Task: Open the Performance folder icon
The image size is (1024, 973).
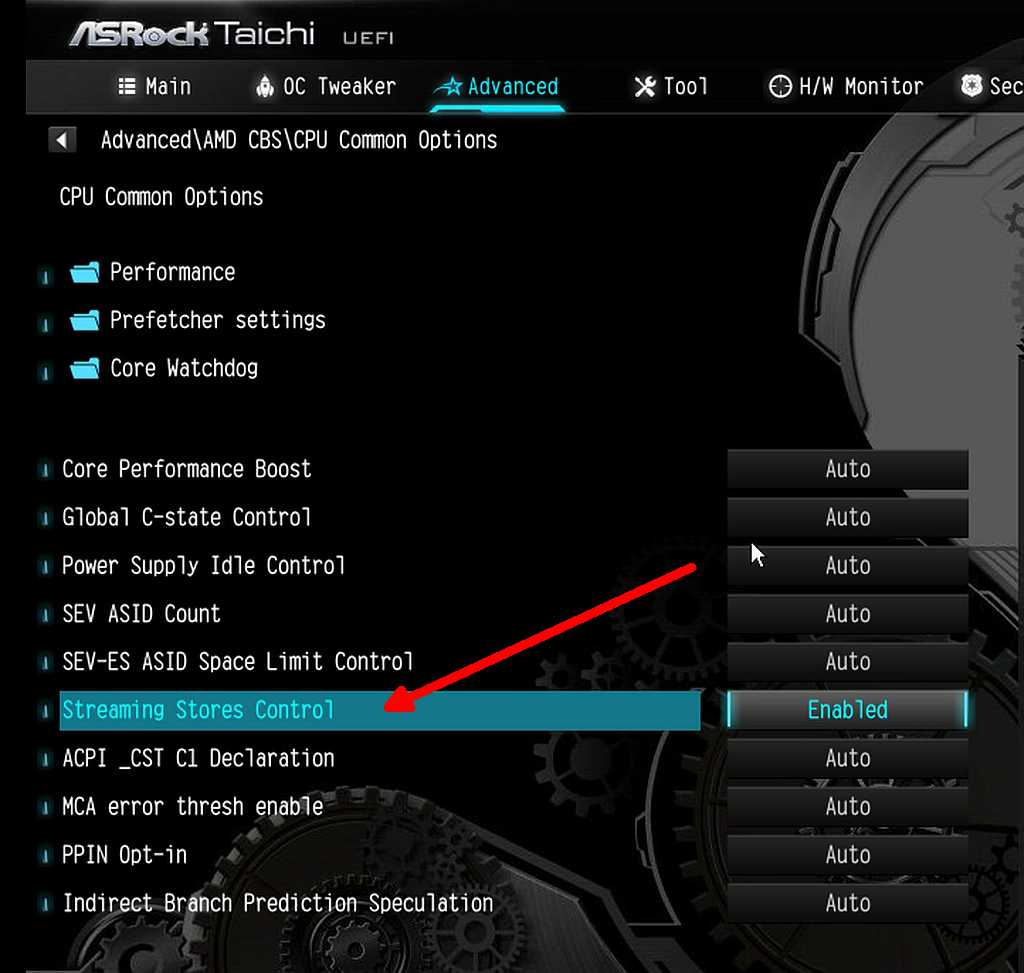Action: [x=85, y=272]
